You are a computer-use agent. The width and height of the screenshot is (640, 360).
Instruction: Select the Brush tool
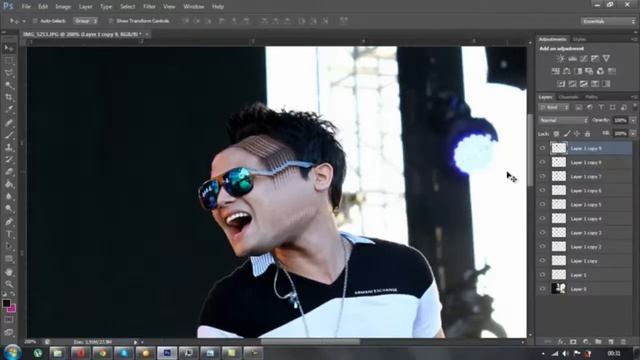(x=9, y=134)
